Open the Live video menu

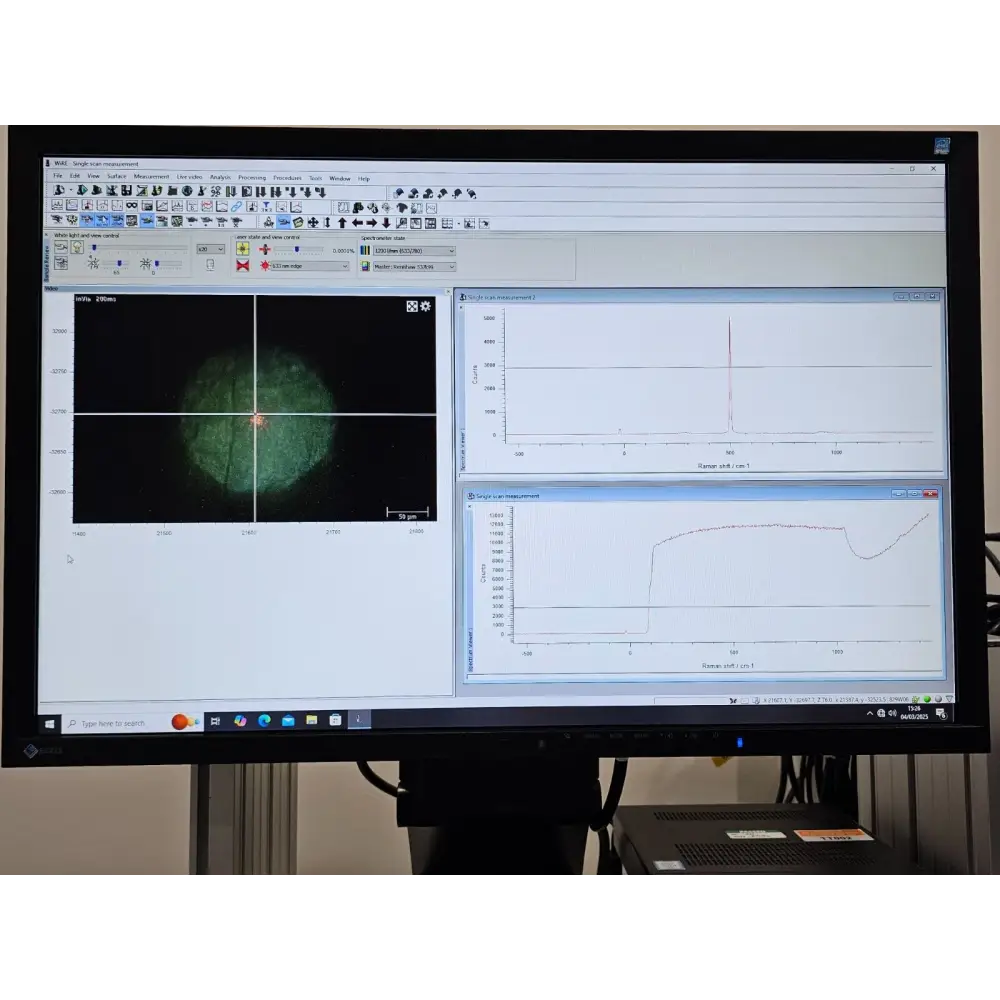(190, 176)
